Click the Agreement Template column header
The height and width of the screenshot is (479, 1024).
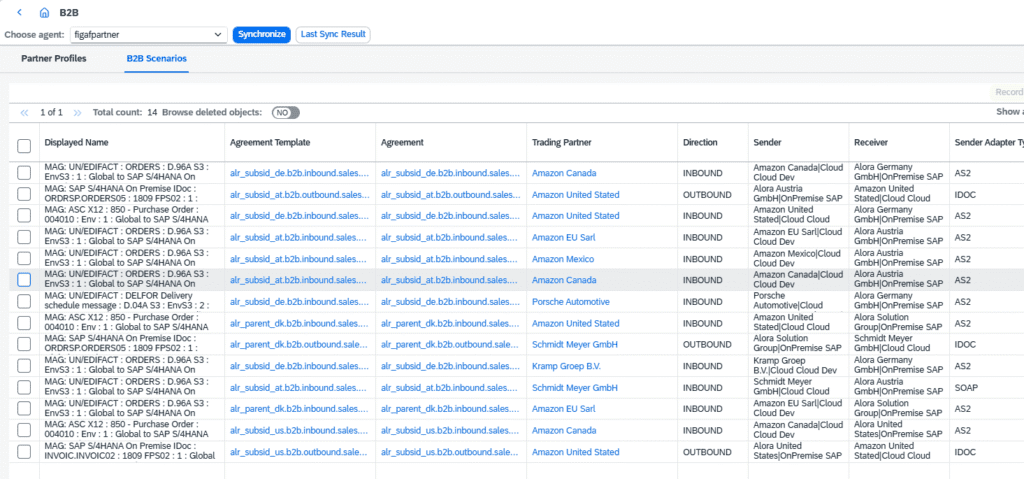tap(270, 142)
